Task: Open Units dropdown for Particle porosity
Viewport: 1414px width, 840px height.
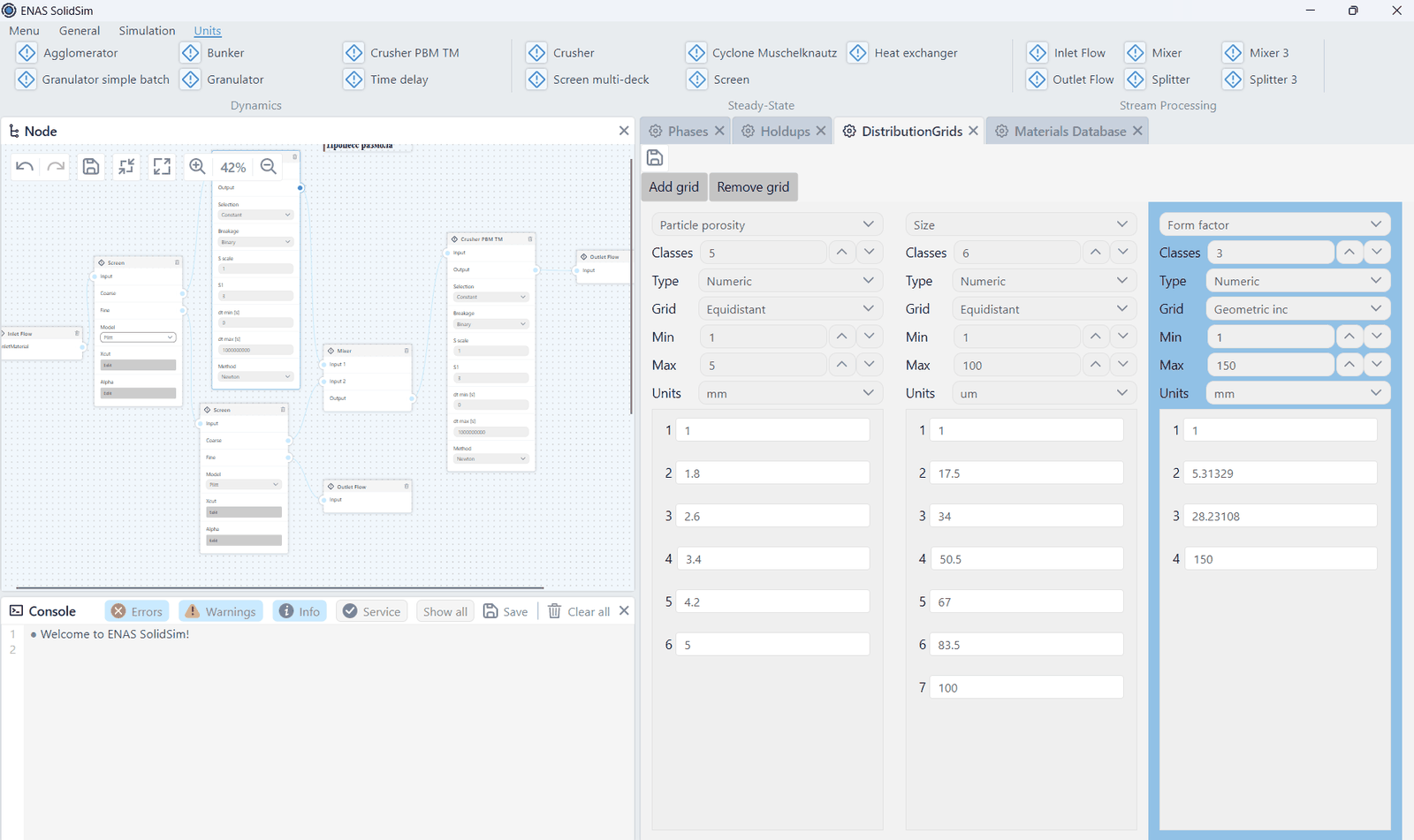Action: (790, 393)
